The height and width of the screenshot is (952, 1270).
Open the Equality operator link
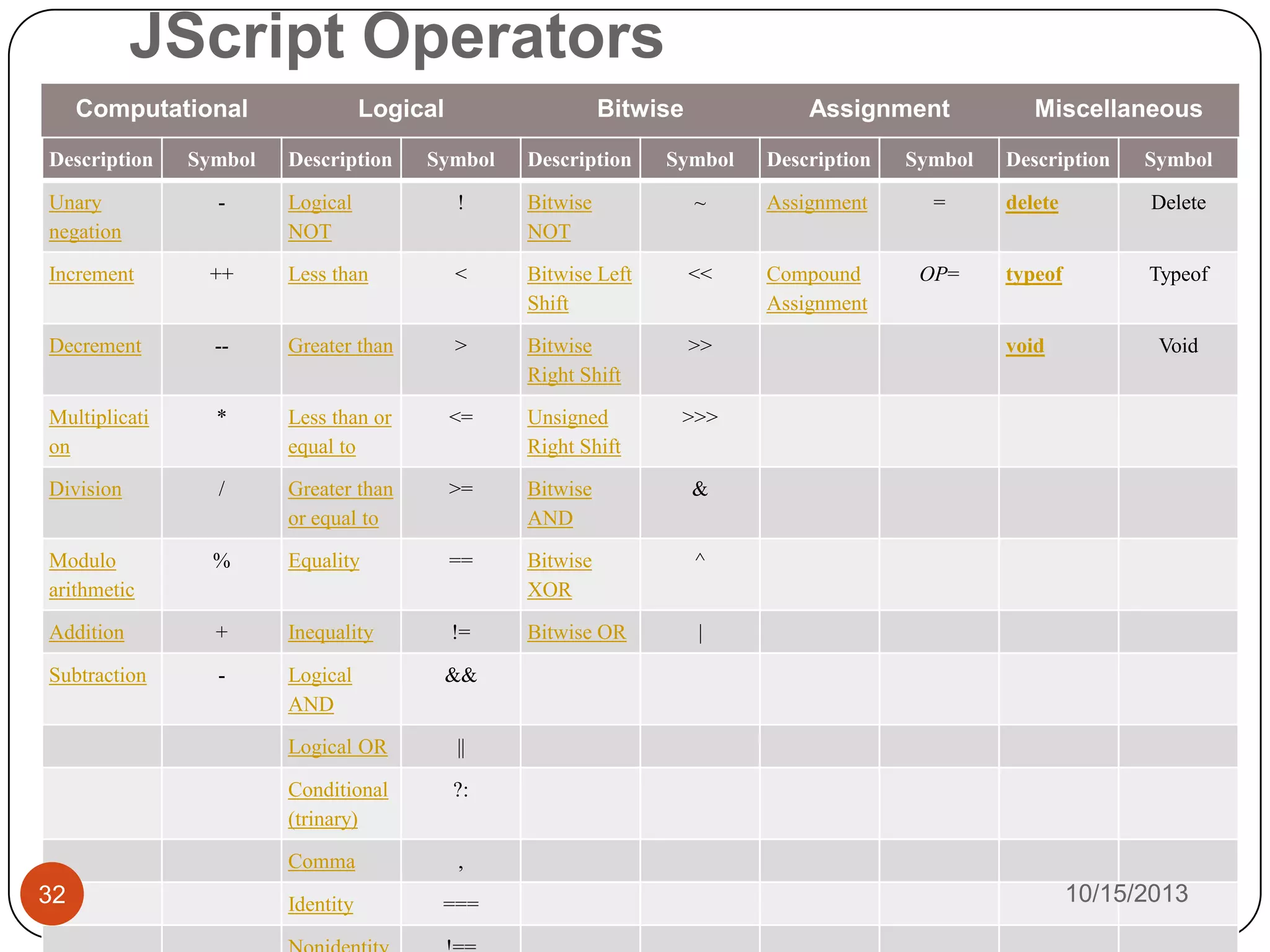coord(324,561)
